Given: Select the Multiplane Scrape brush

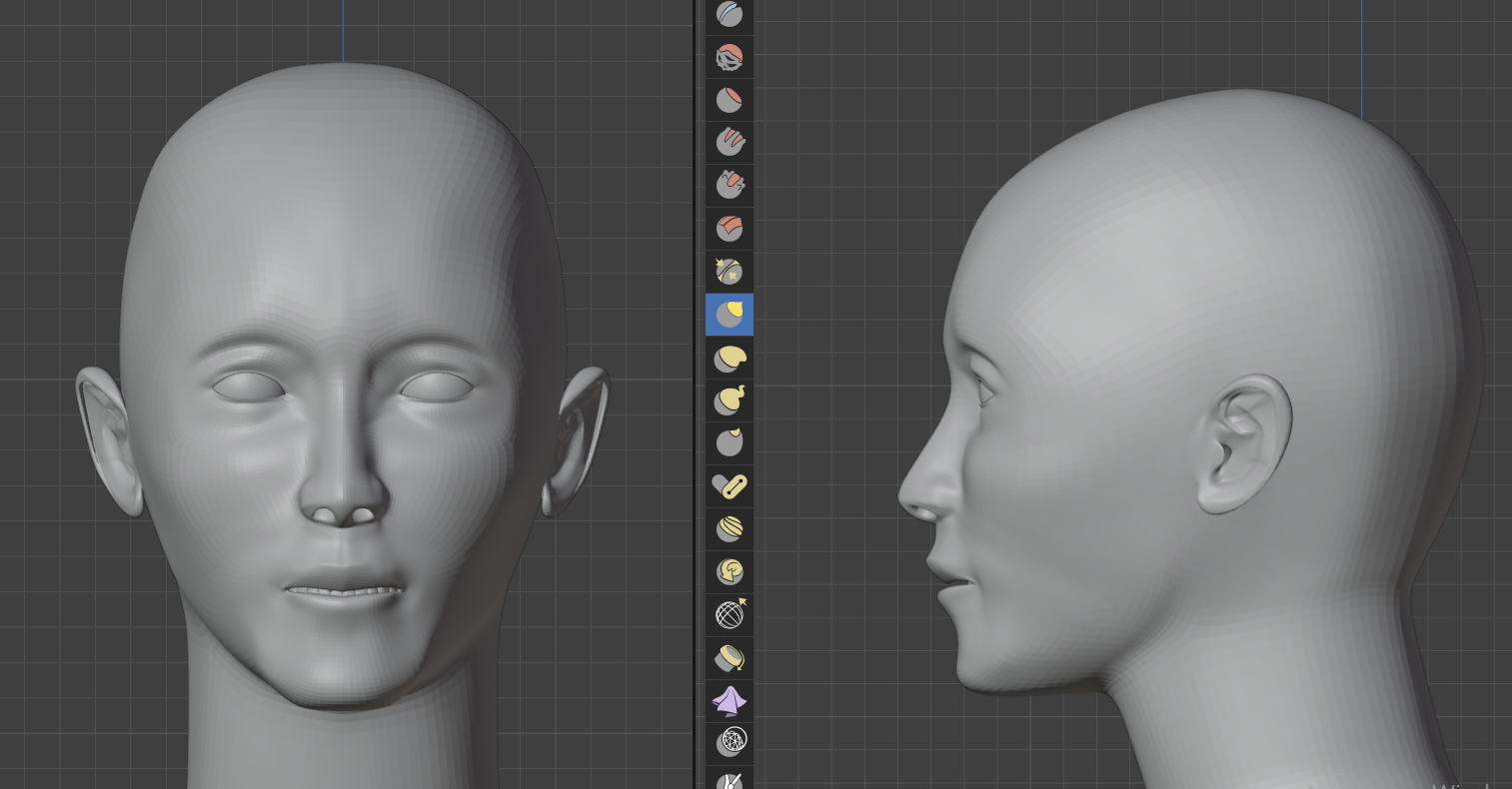Looking at the screenshot, I should click(x=730, y=229).
